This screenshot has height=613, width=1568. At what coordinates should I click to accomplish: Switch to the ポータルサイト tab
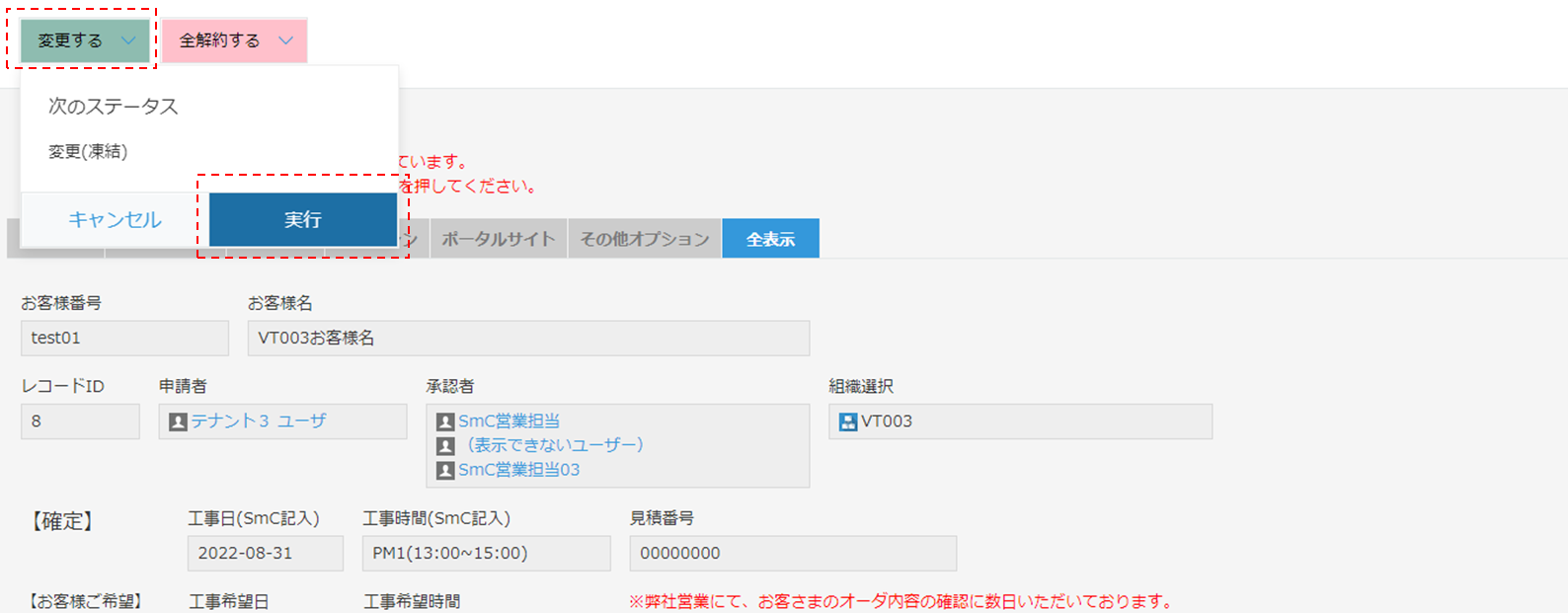[x=499, y=239]
